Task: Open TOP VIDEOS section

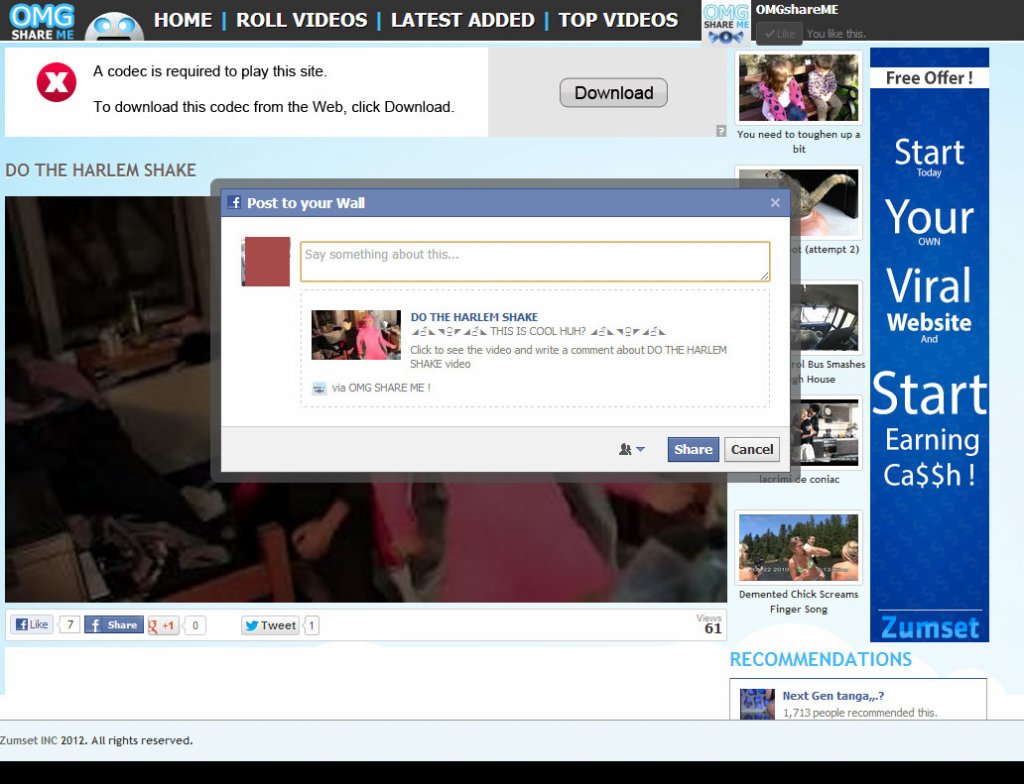Action: point(618,20)
